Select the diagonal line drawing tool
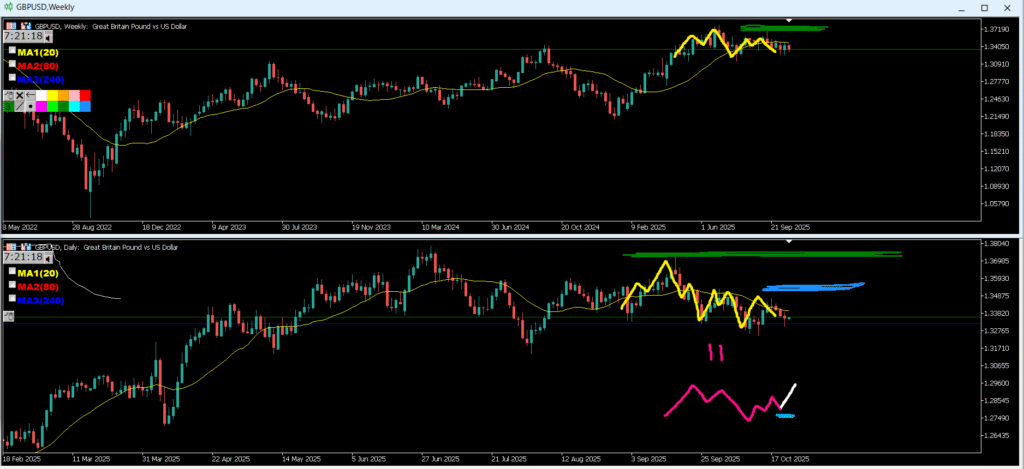1024x469 pixels. point(19,106)
